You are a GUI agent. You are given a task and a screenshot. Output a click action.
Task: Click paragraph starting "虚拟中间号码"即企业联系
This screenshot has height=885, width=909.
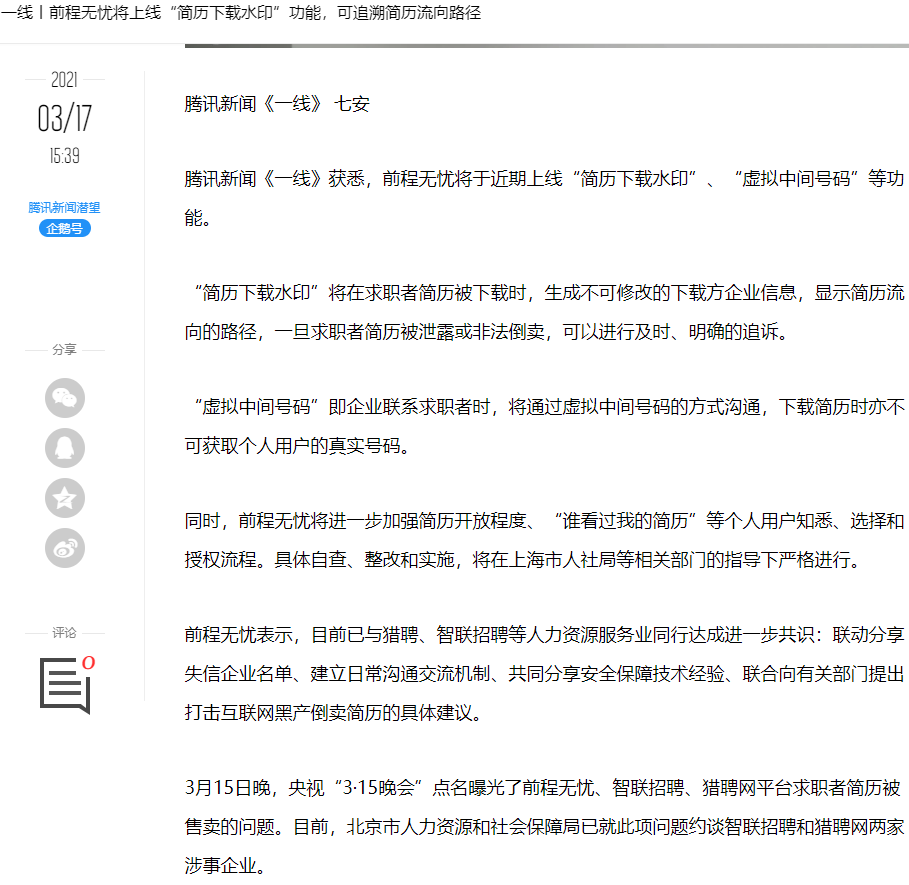point(544,426)
